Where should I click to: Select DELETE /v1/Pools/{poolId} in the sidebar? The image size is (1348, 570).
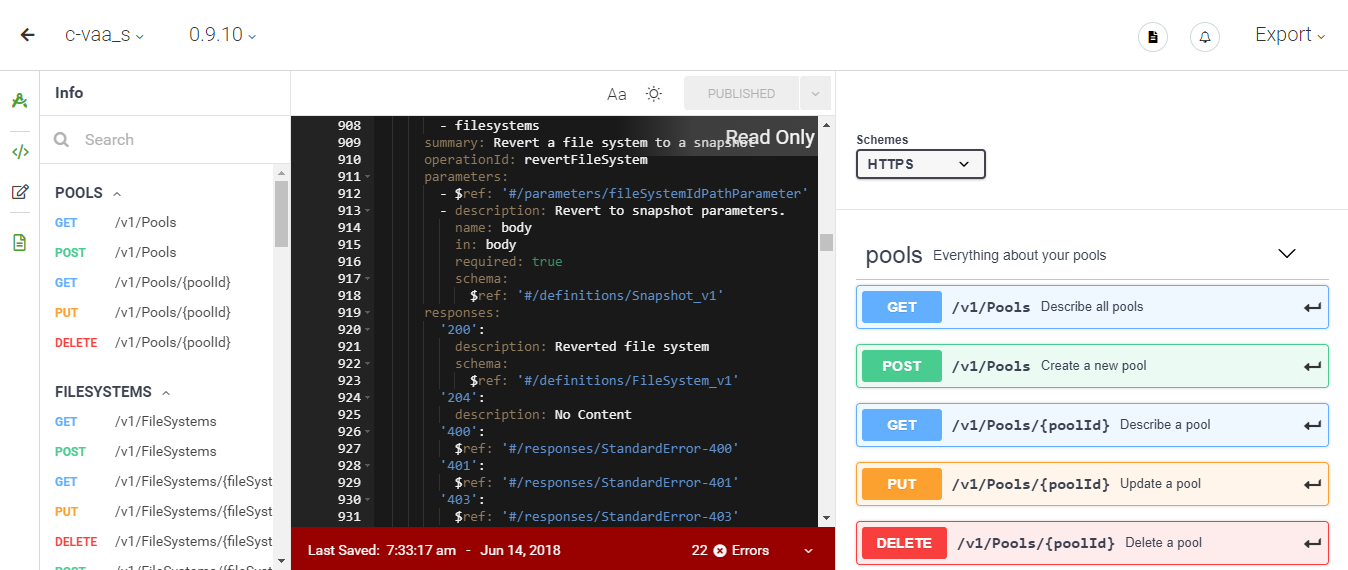click(172, 342)
